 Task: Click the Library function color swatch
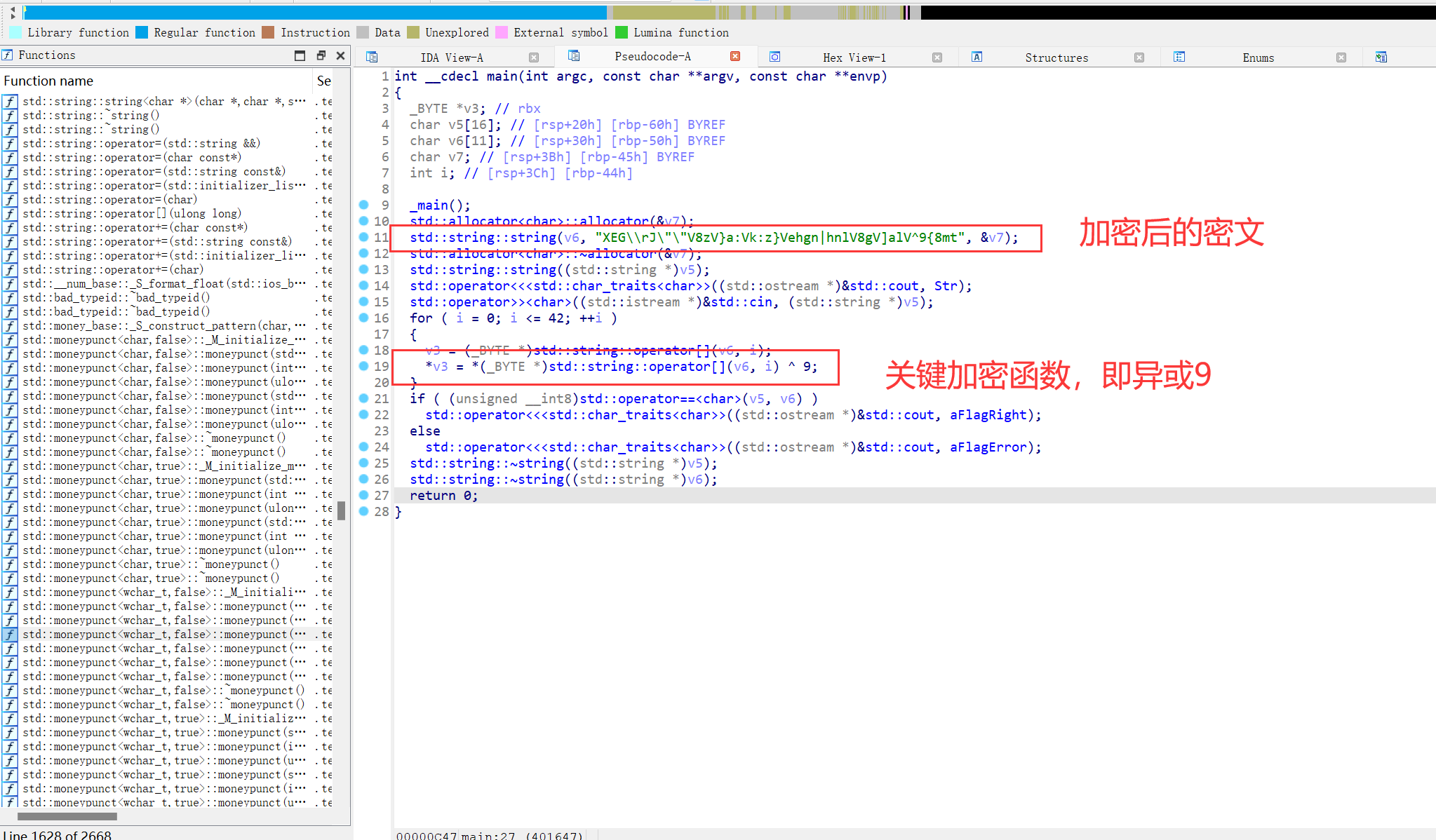click(15, 32)
